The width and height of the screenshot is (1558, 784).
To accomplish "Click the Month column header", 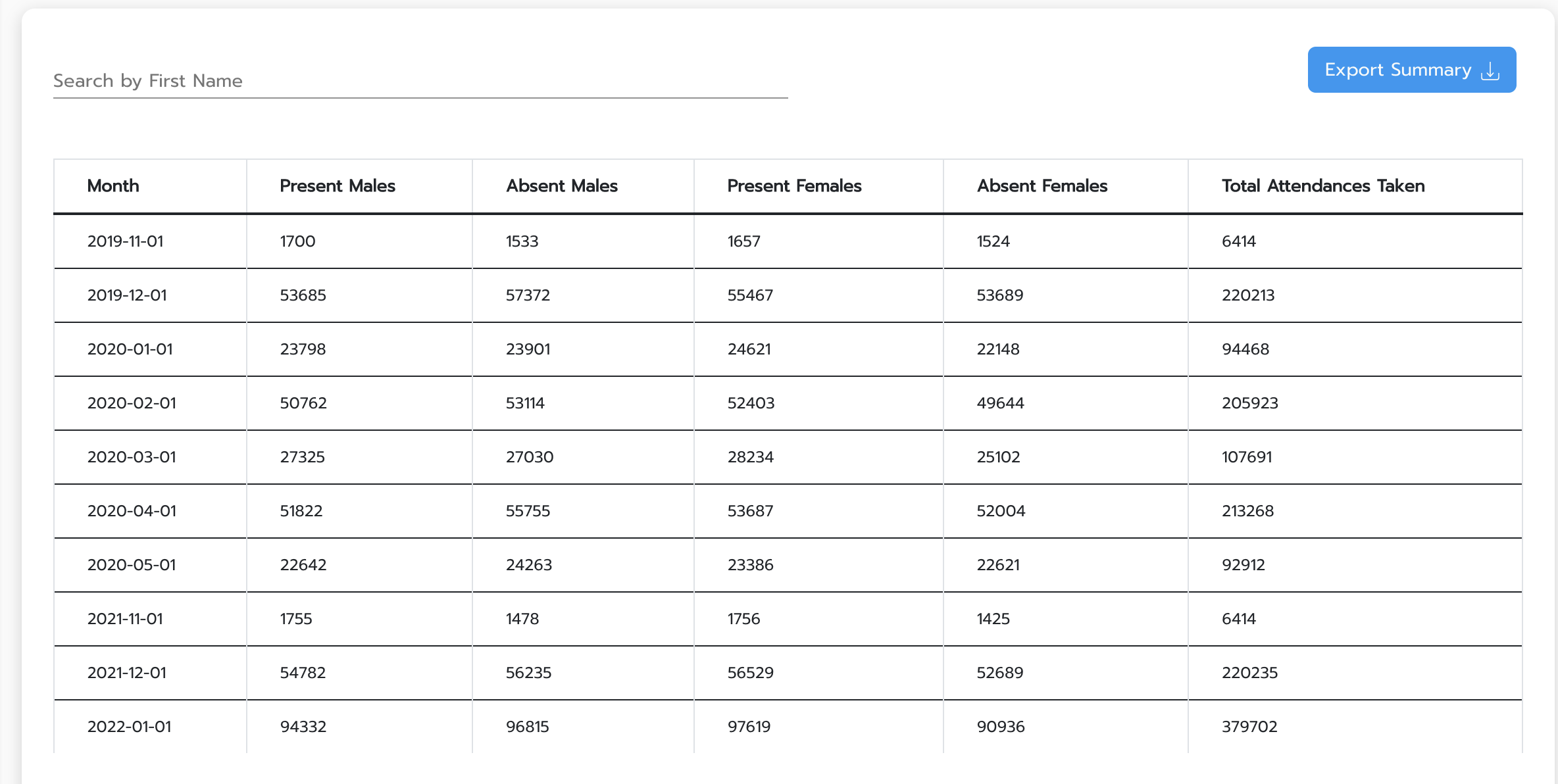I will point(113,186).
